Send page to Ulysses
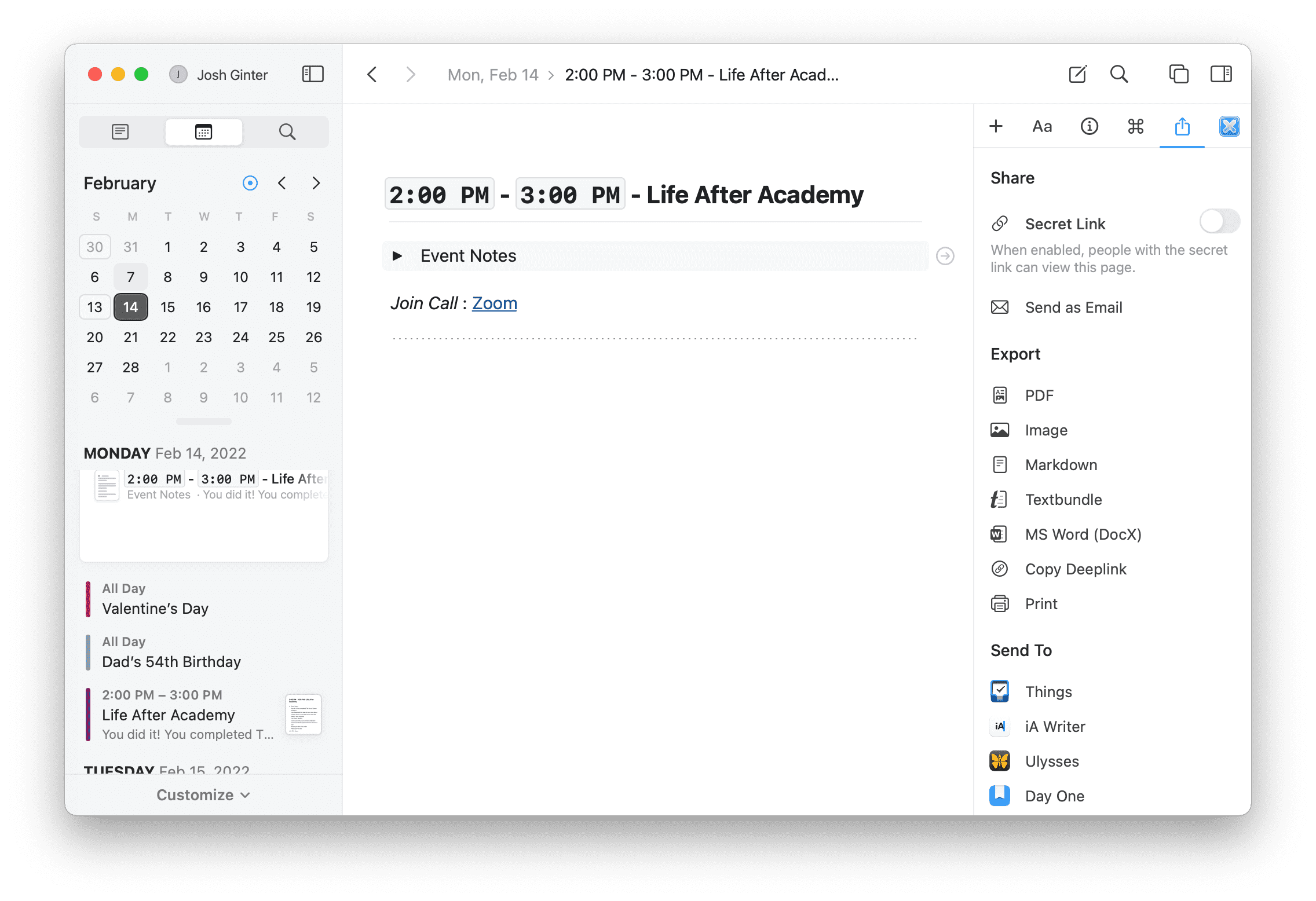The image size is (1316, 901). [1035, 761]
